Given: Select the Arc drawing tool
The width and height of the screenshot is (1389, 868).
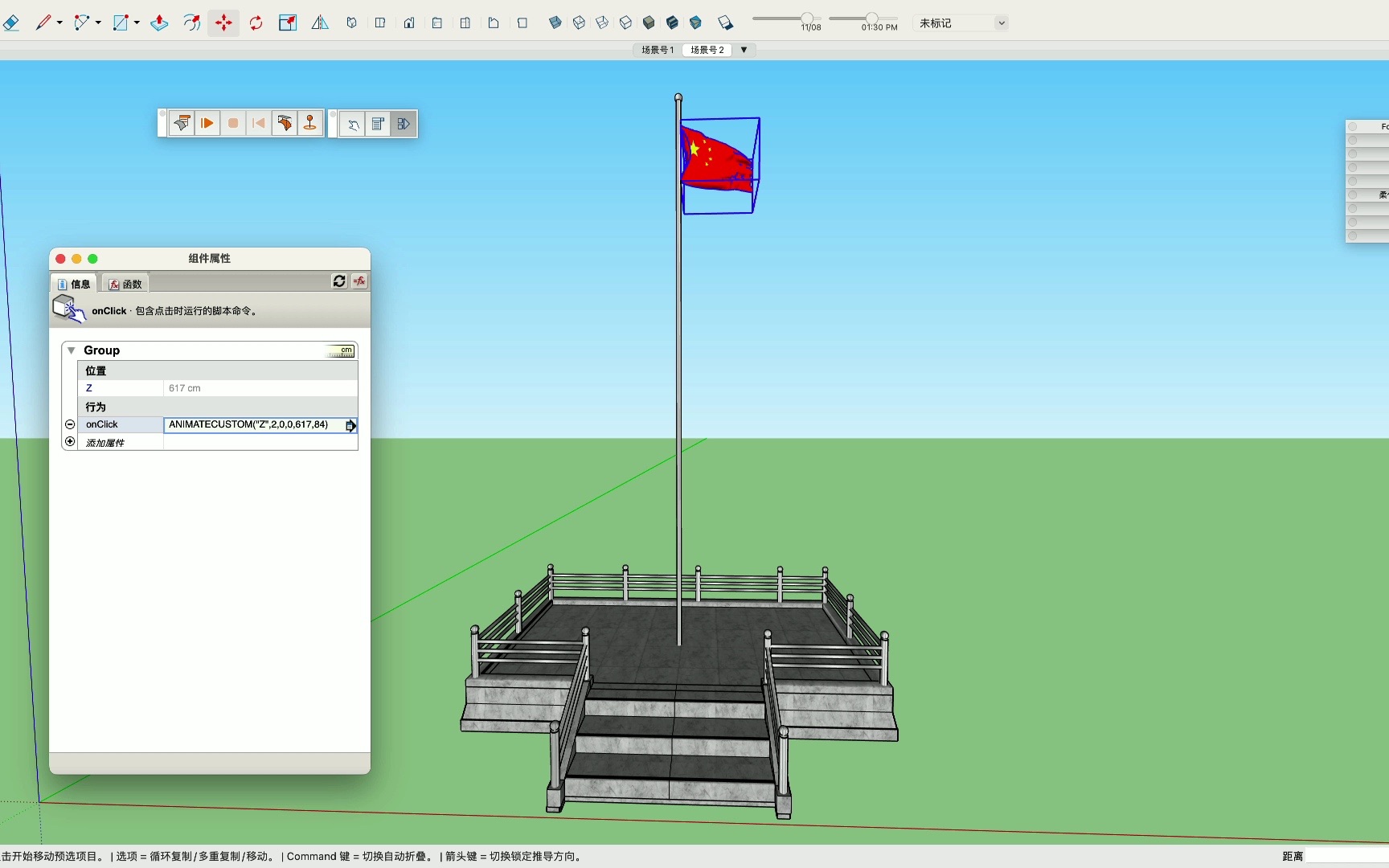Looking at the screenshot, I should coord(81,23).
